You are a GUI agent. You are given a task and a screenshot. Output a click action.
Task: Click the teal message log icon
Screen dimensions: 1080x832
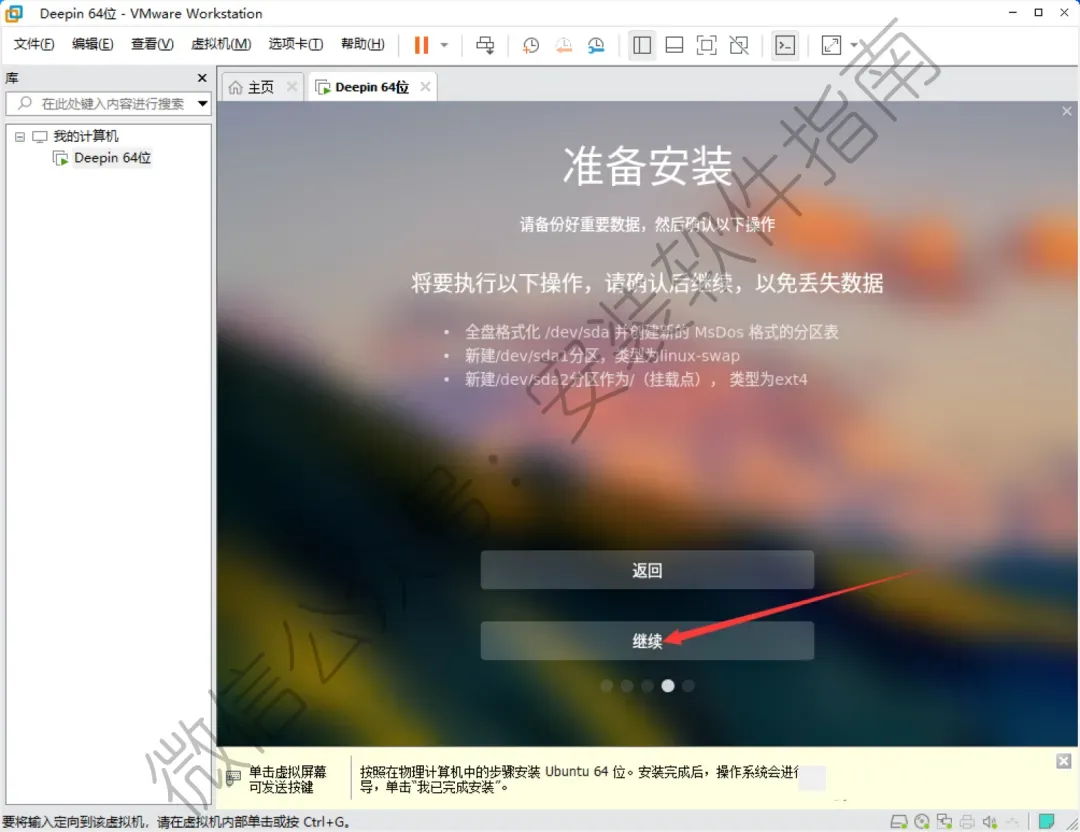(x=1046, y=821)
